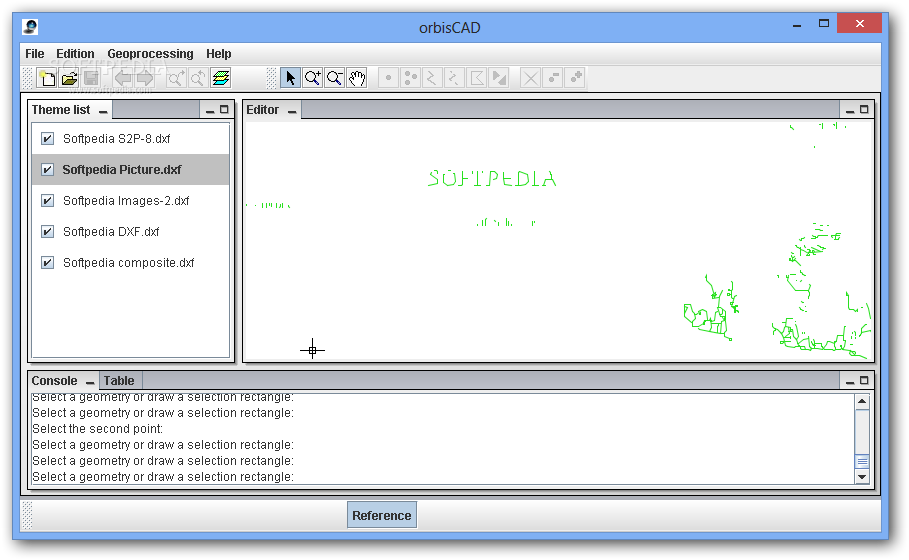Select the arrow selection tool
This screenshot has height=560, width=909.
coord(290,78)
